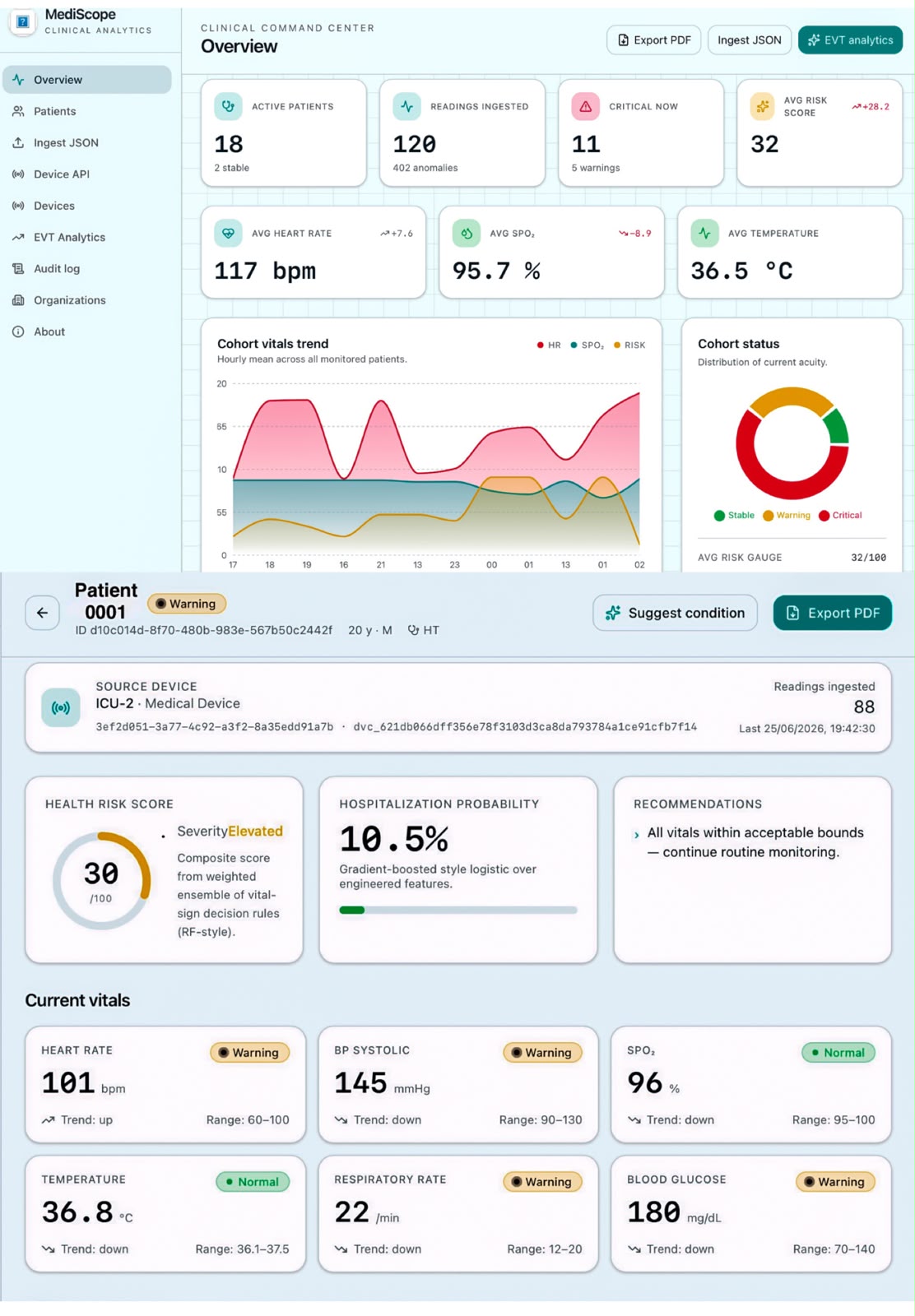The width and height of the screenshot is (915, 1316).
Task: Click the Suggest condition button
Action: pos(676,613)
